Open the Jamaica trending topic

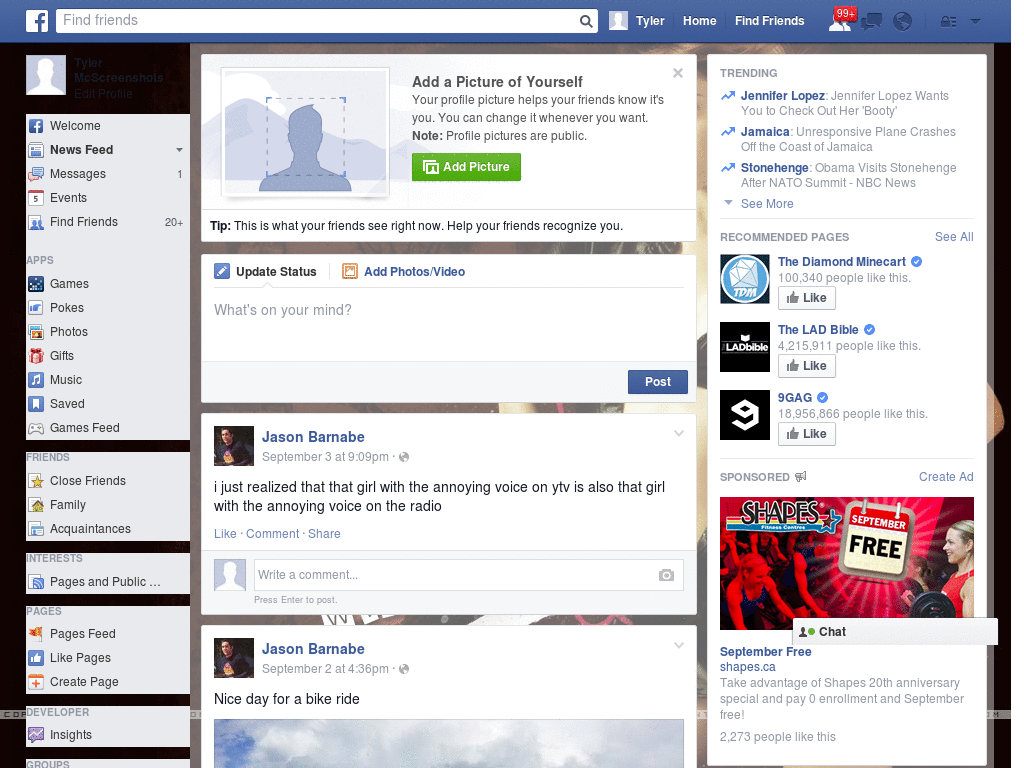tap(765, 132)
